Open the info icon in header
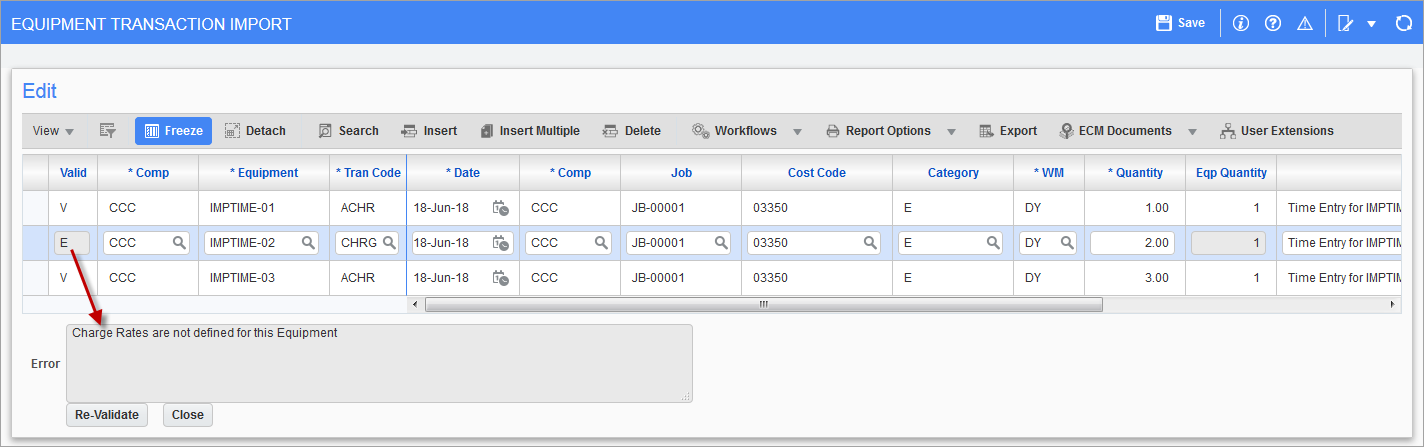The width and height of the screenshot is (1424, 447). [x=1241, y=23]
